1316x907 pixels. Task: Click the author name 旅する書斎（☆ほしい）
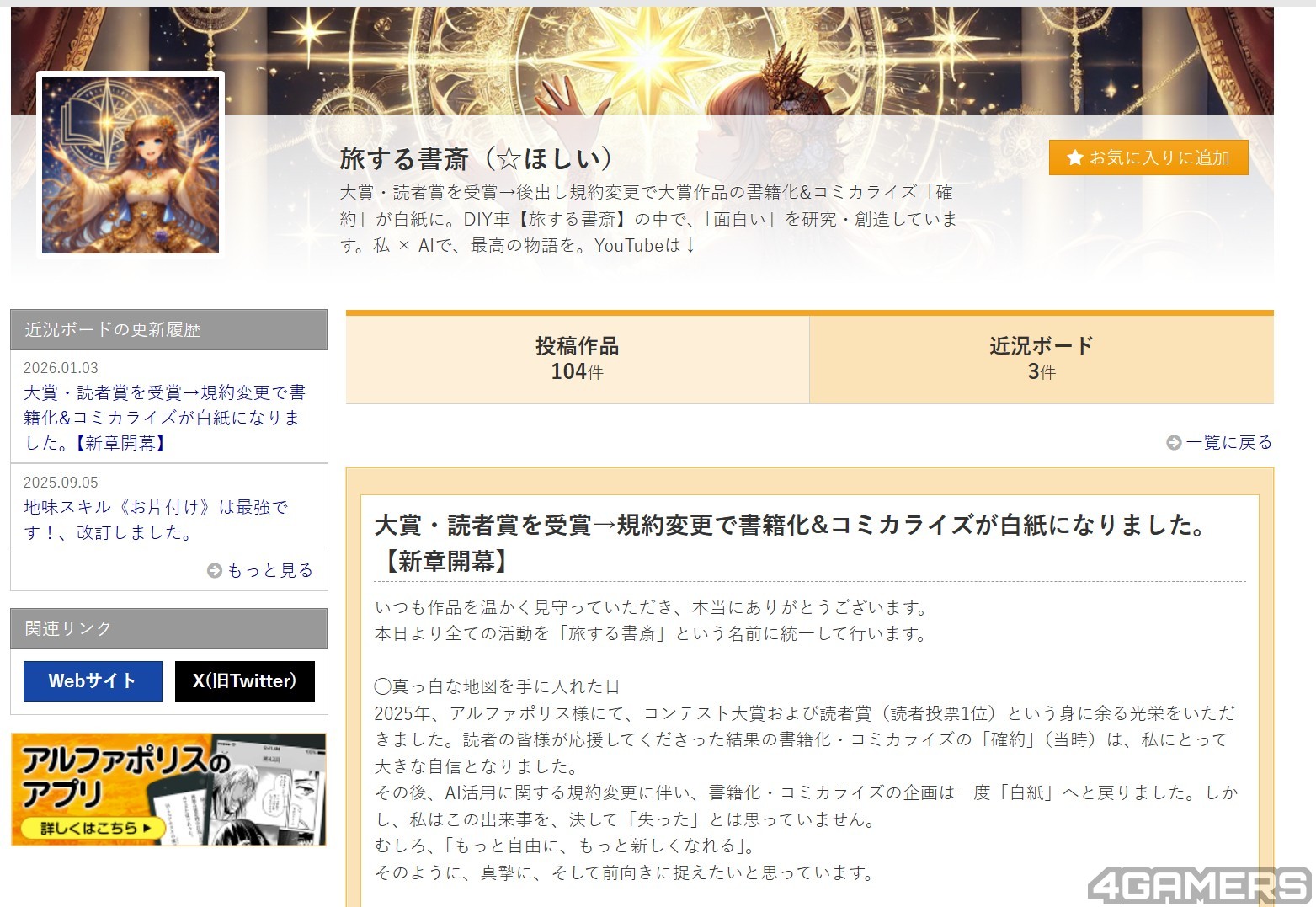[x=477, y=158]
